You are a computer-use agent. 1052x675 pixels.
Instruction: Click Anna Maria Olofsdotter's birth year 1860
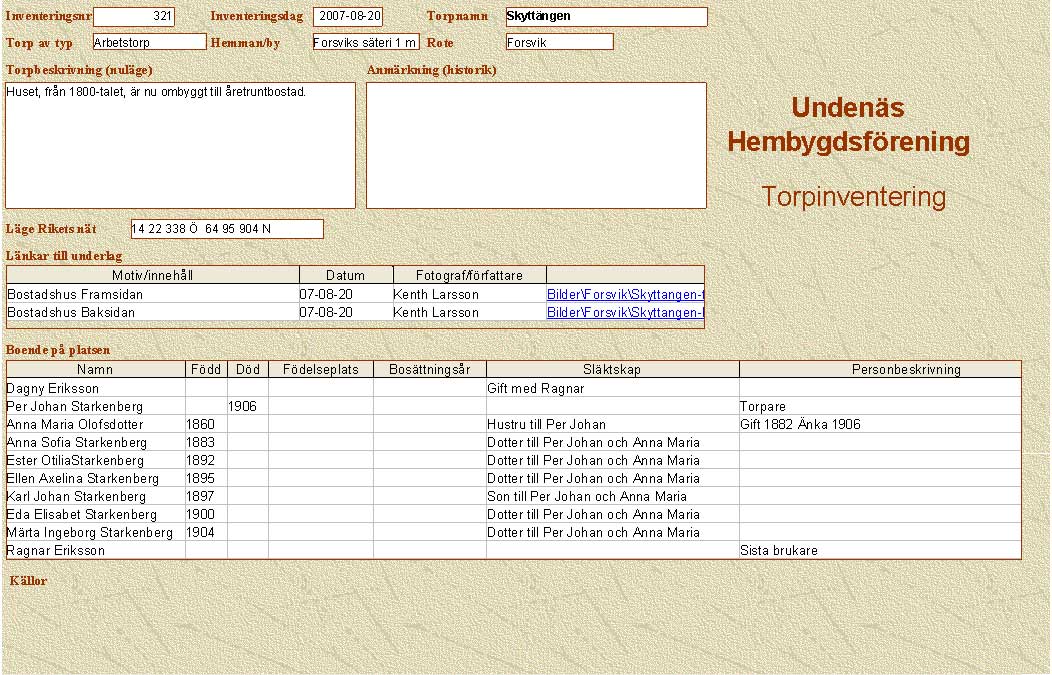coord(206,425)
